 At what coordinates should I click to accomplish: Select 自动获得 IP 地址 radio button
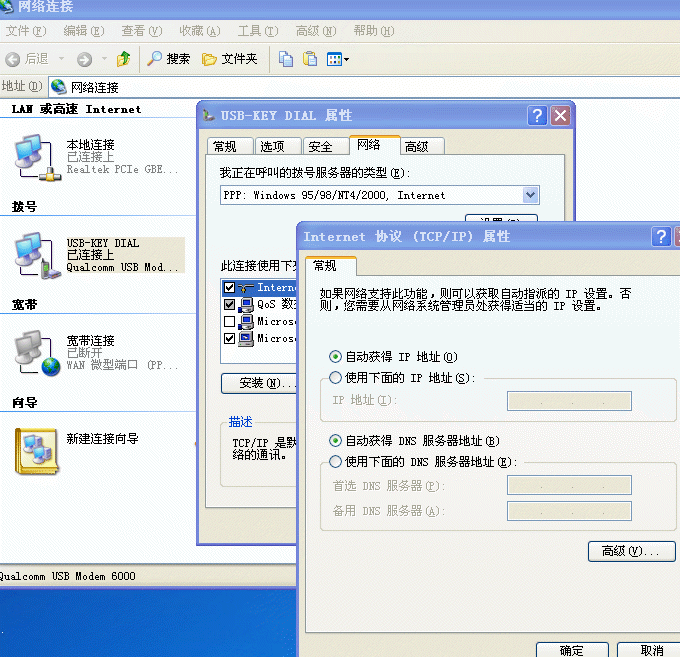point(335,357)
